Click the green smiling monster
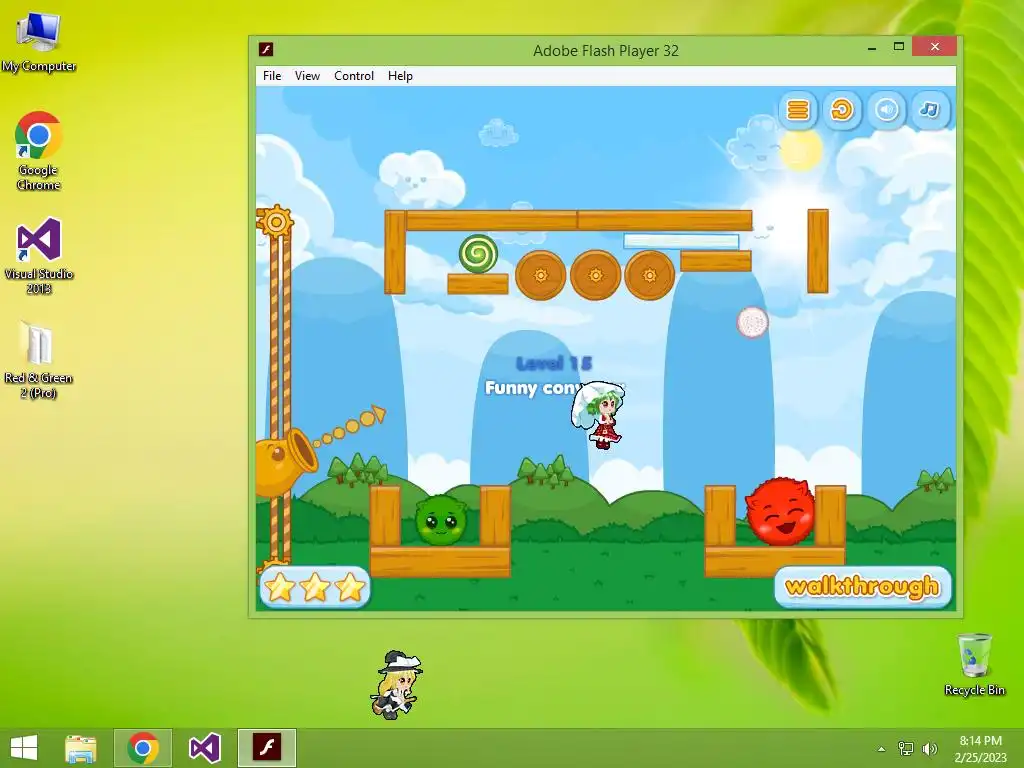The width and height of the screenshot is (1024, 768). pyautogui.click(x=441, y=520)
